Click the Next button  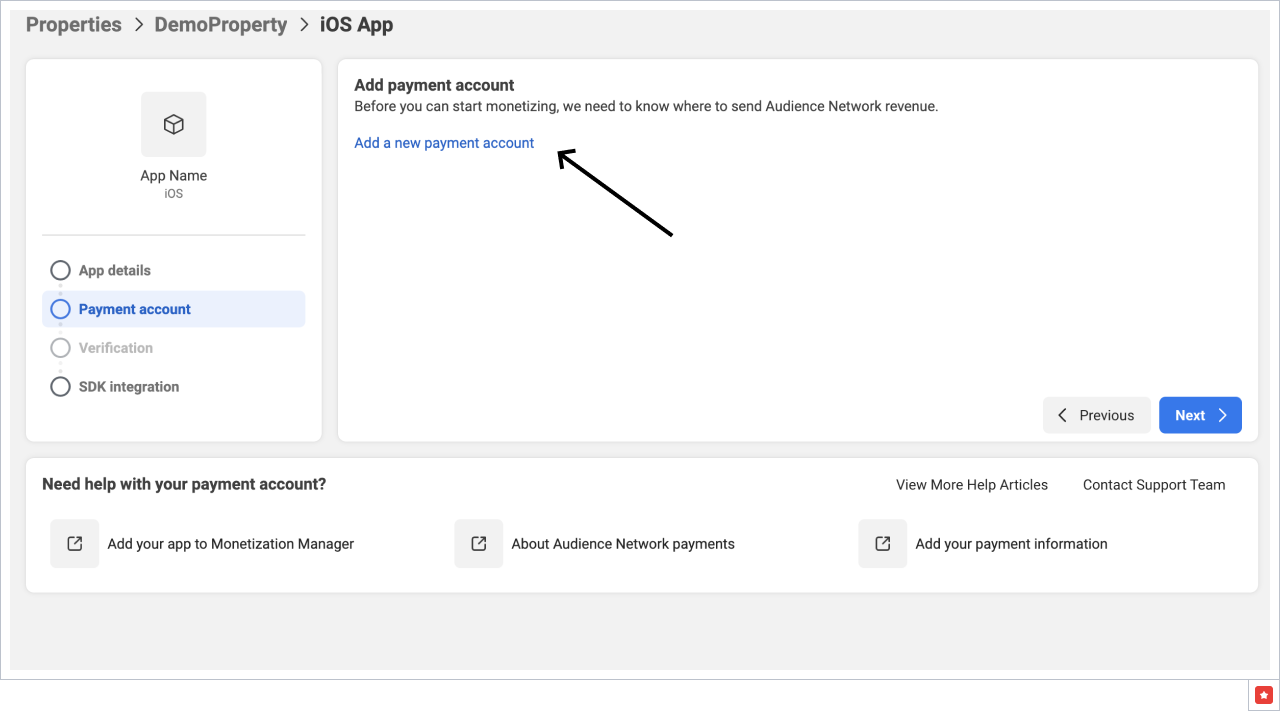tap(1200, 415)
